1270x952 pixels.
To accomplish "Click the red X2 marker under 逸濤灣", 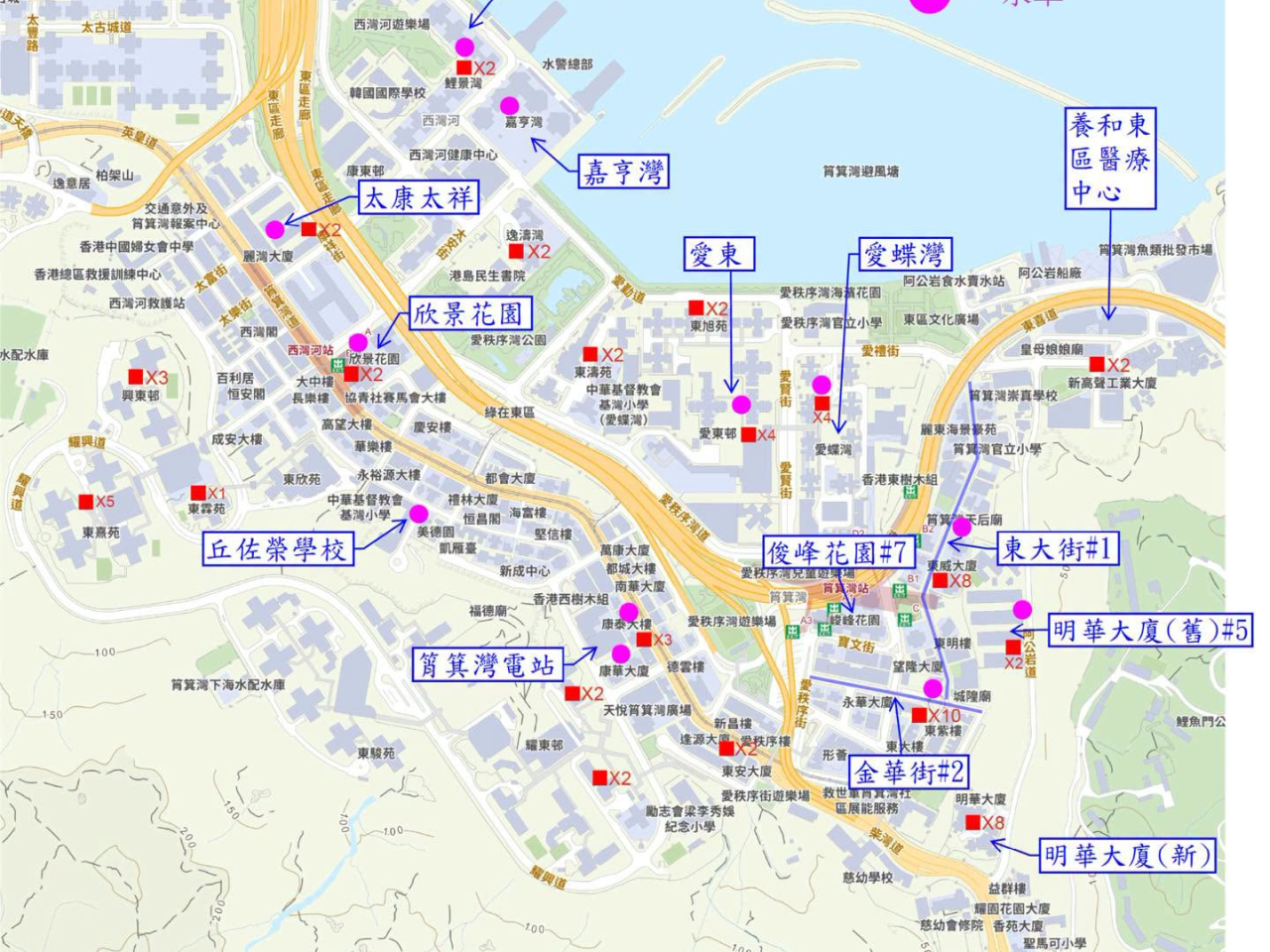I will pyautogui.click(x=518, y=252).
